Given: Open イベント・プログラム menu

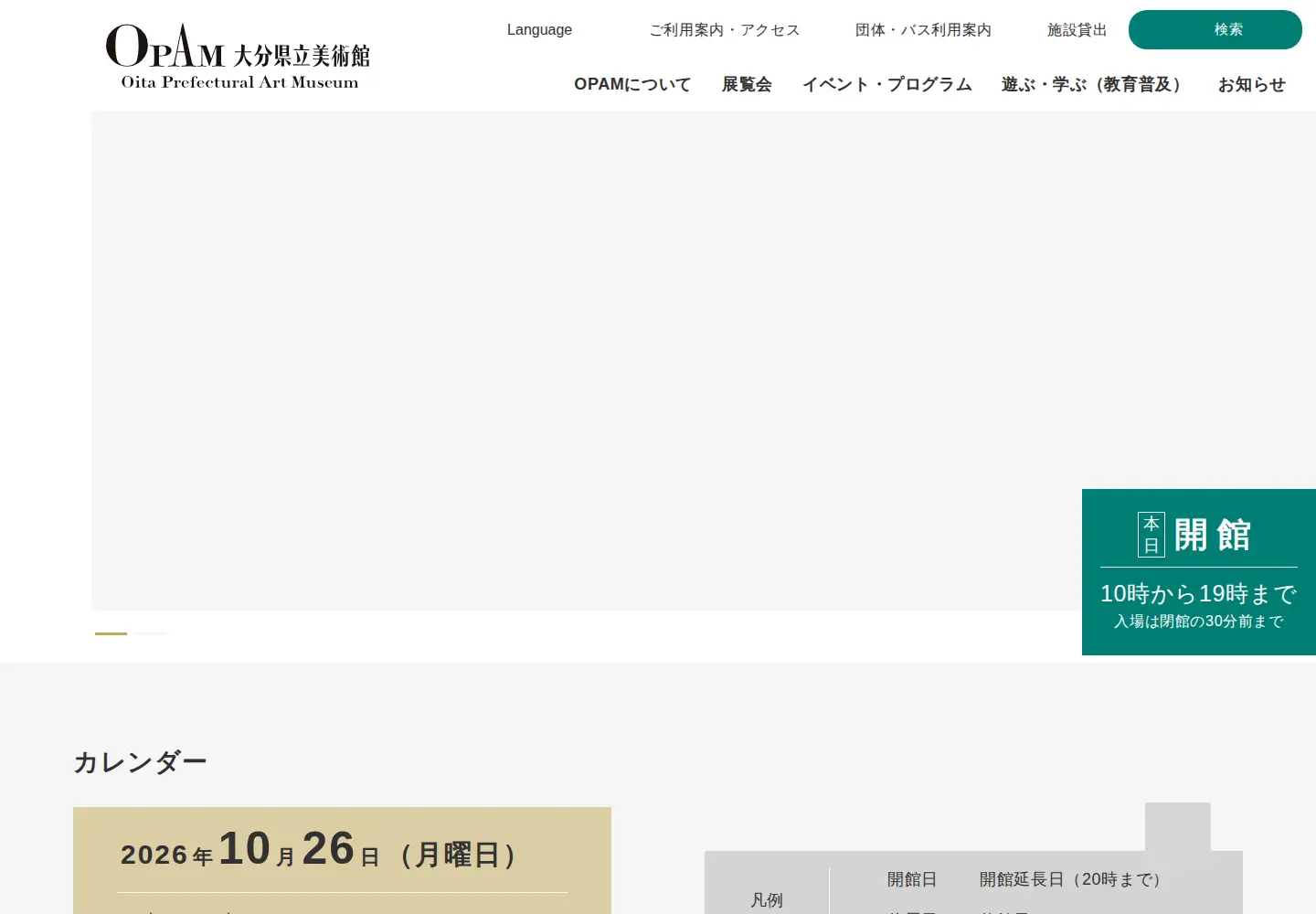Looking at the screenshot, I should click(x=886, y=84).
